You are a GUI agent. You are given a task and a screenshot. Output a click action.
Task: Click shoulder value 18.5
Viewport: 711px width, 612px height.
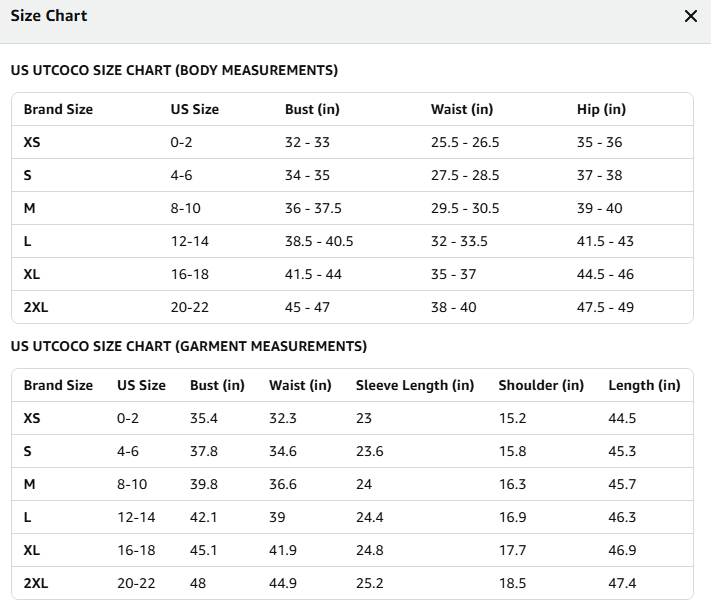512,583
